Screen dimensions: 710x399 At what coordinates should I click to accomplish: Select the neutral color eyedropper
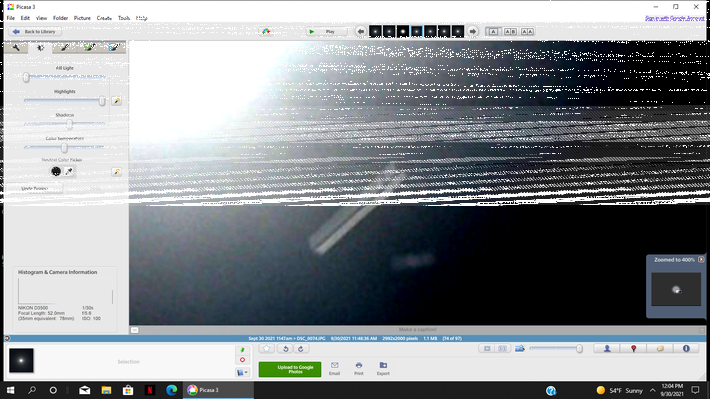[69, 171]
